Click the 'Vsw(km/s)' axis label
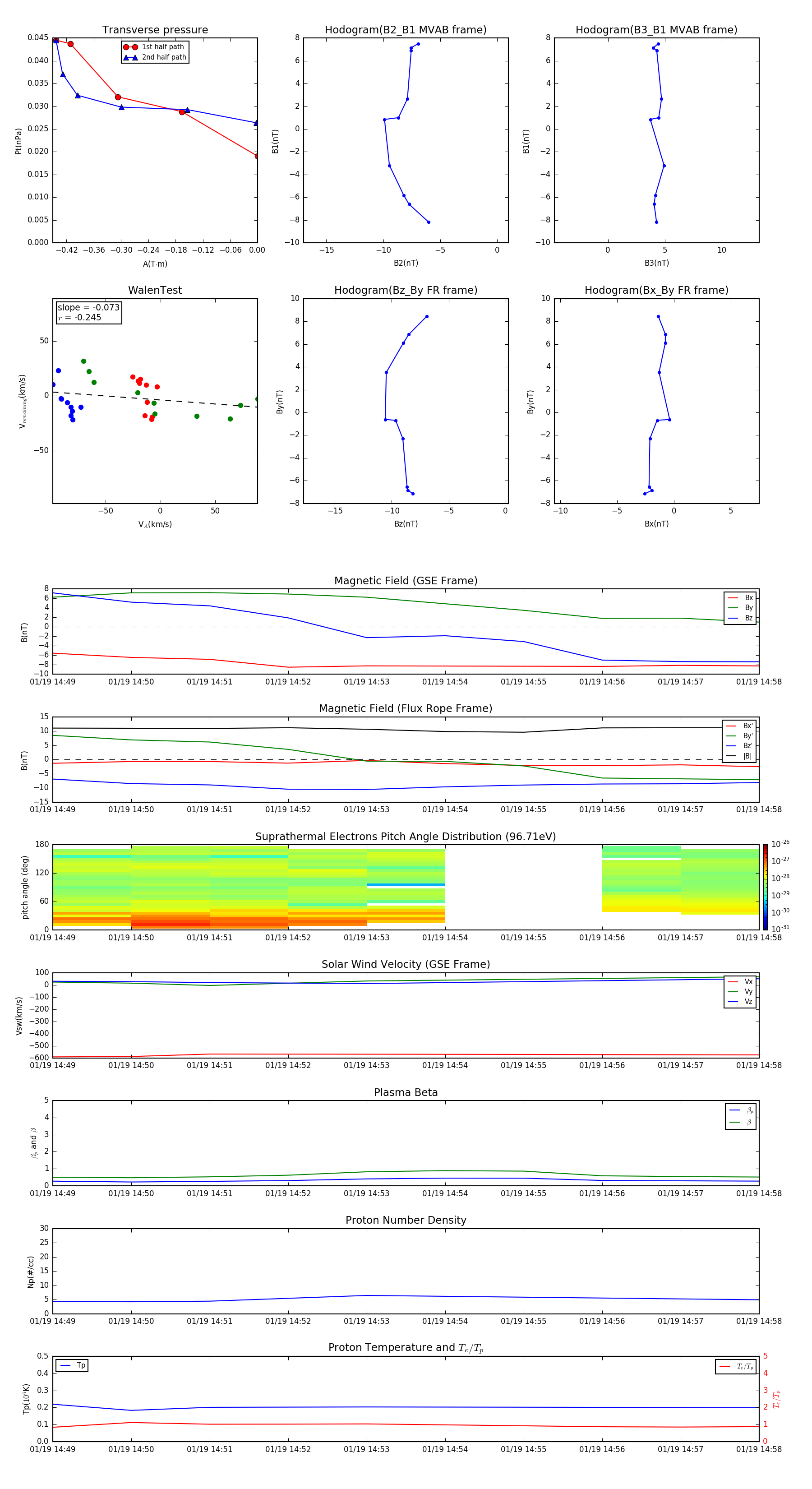Image resolution: width=812 pixels, height=1489 pixels. pos(19,1016)
